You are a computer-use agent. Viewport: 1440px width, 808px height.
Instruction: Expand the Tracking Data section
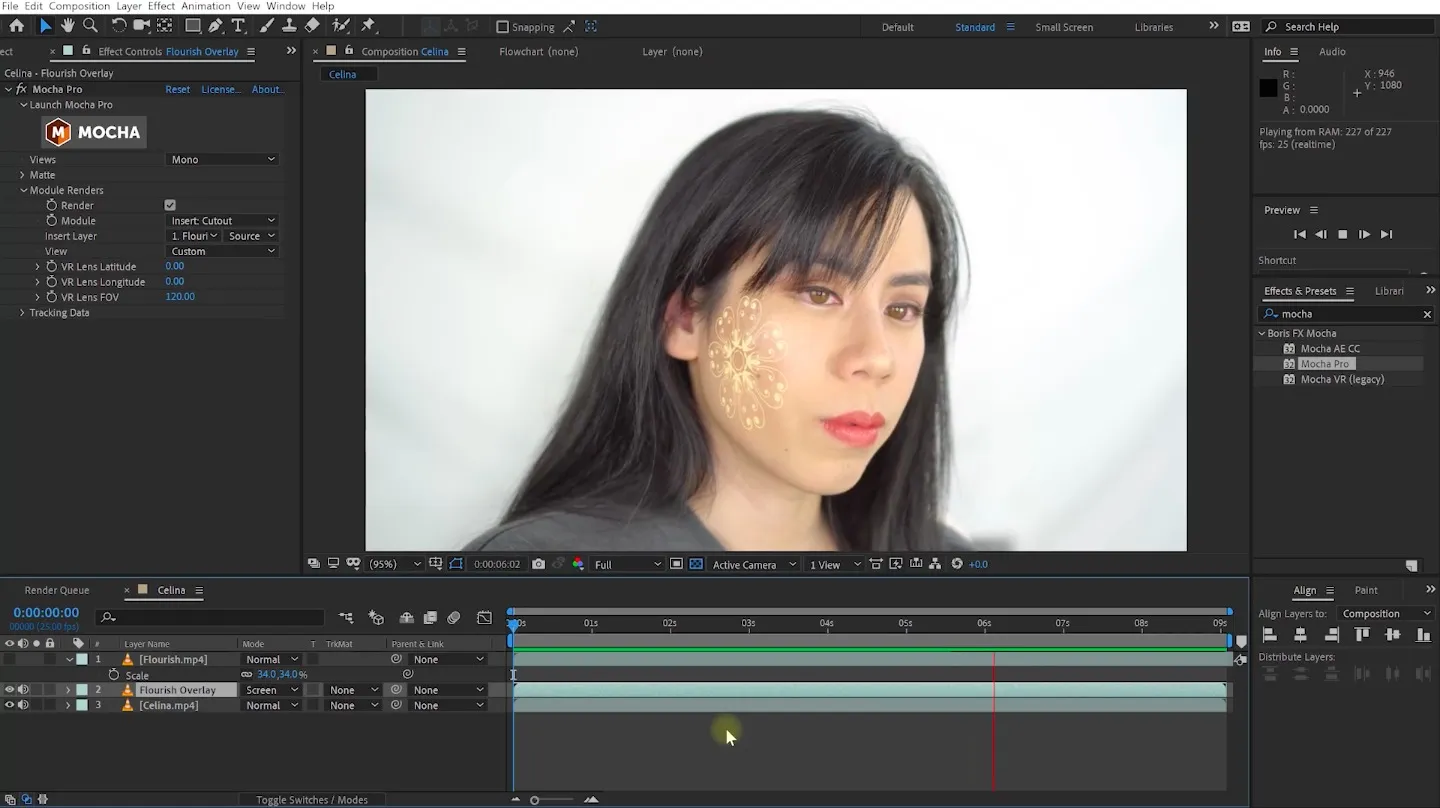[22, 313]
